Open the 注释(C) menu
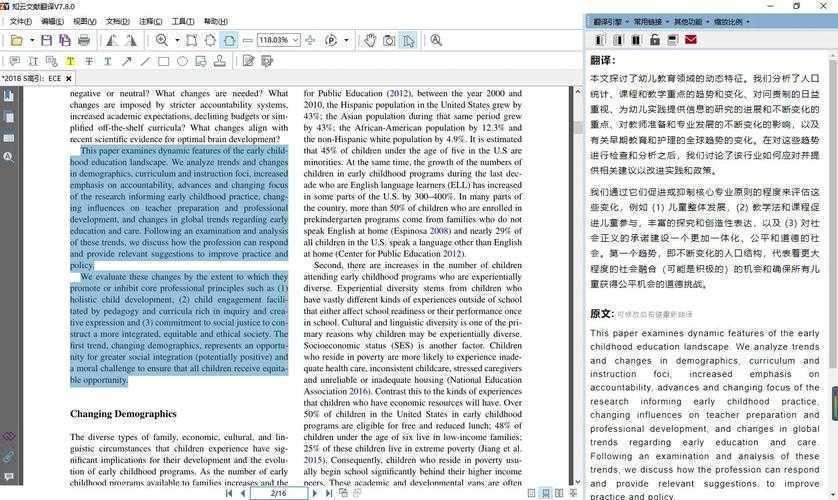This screenshot has height=500, width=838. [x=150, y=21]
